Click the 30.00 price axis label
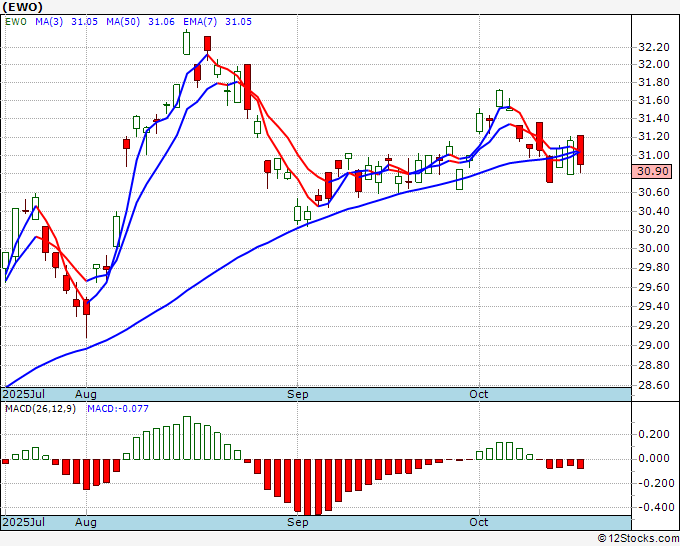 tap(654, 248)
